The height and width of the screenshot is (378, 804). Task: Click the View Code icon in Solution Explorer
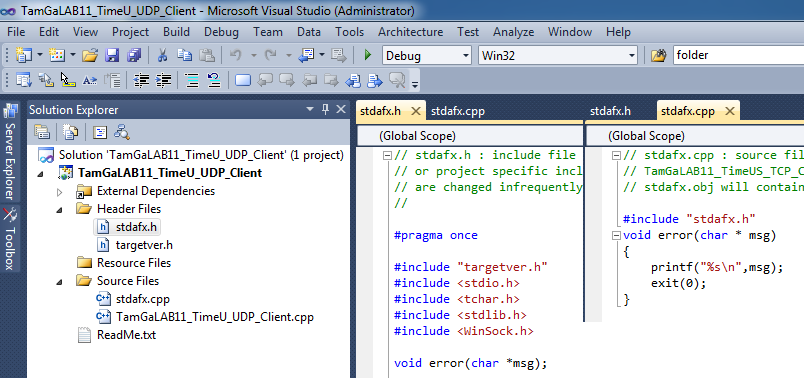(x=99, y=132)
